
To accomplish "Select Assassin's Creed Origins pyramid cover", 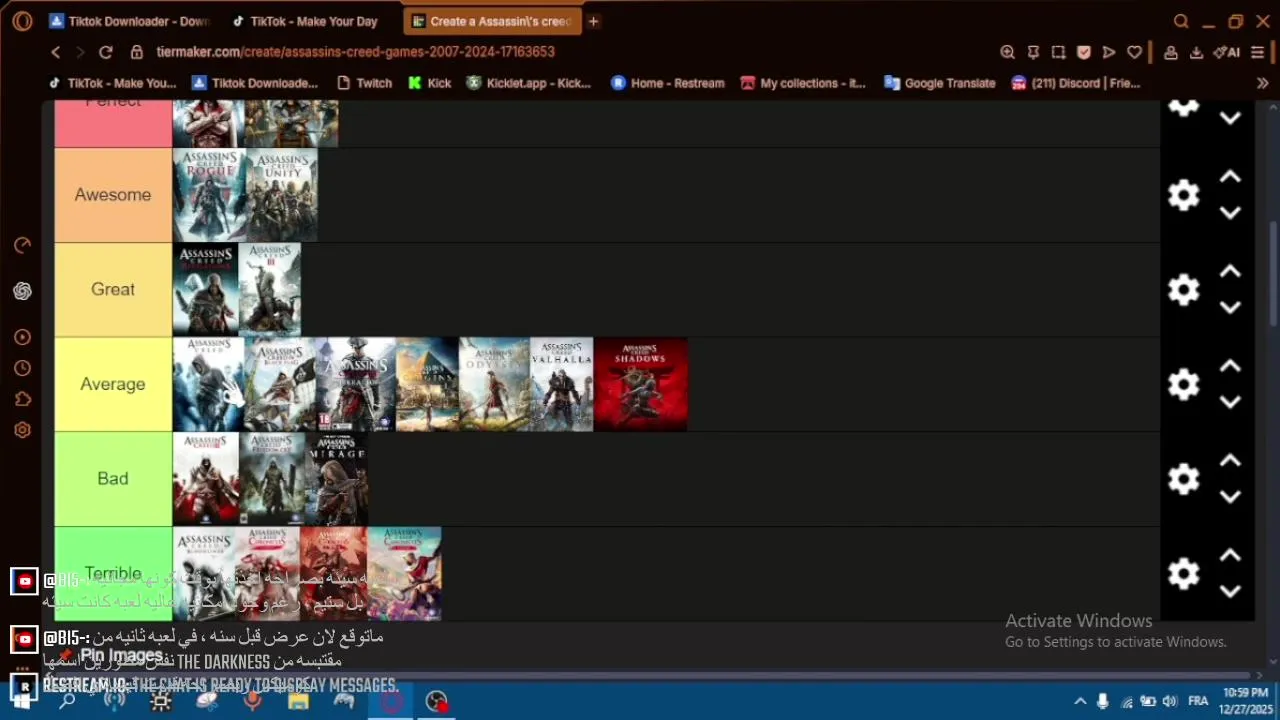I will click(x=427, y=384).
